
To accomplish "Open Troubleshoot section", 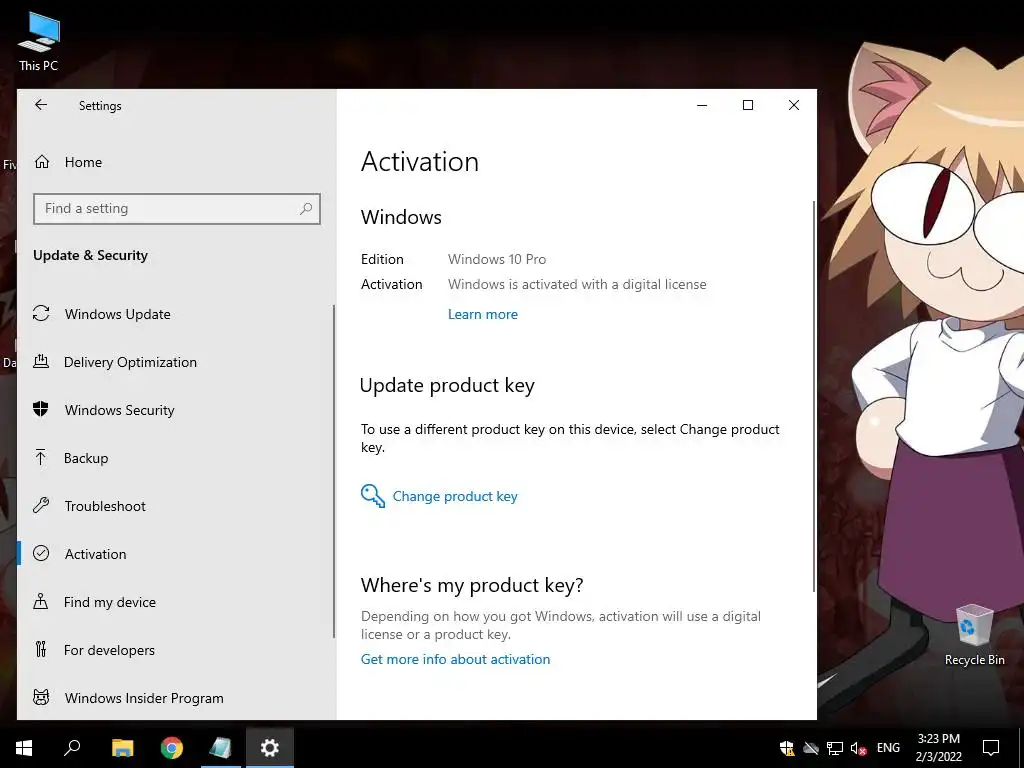I will [x=176, y=506].
